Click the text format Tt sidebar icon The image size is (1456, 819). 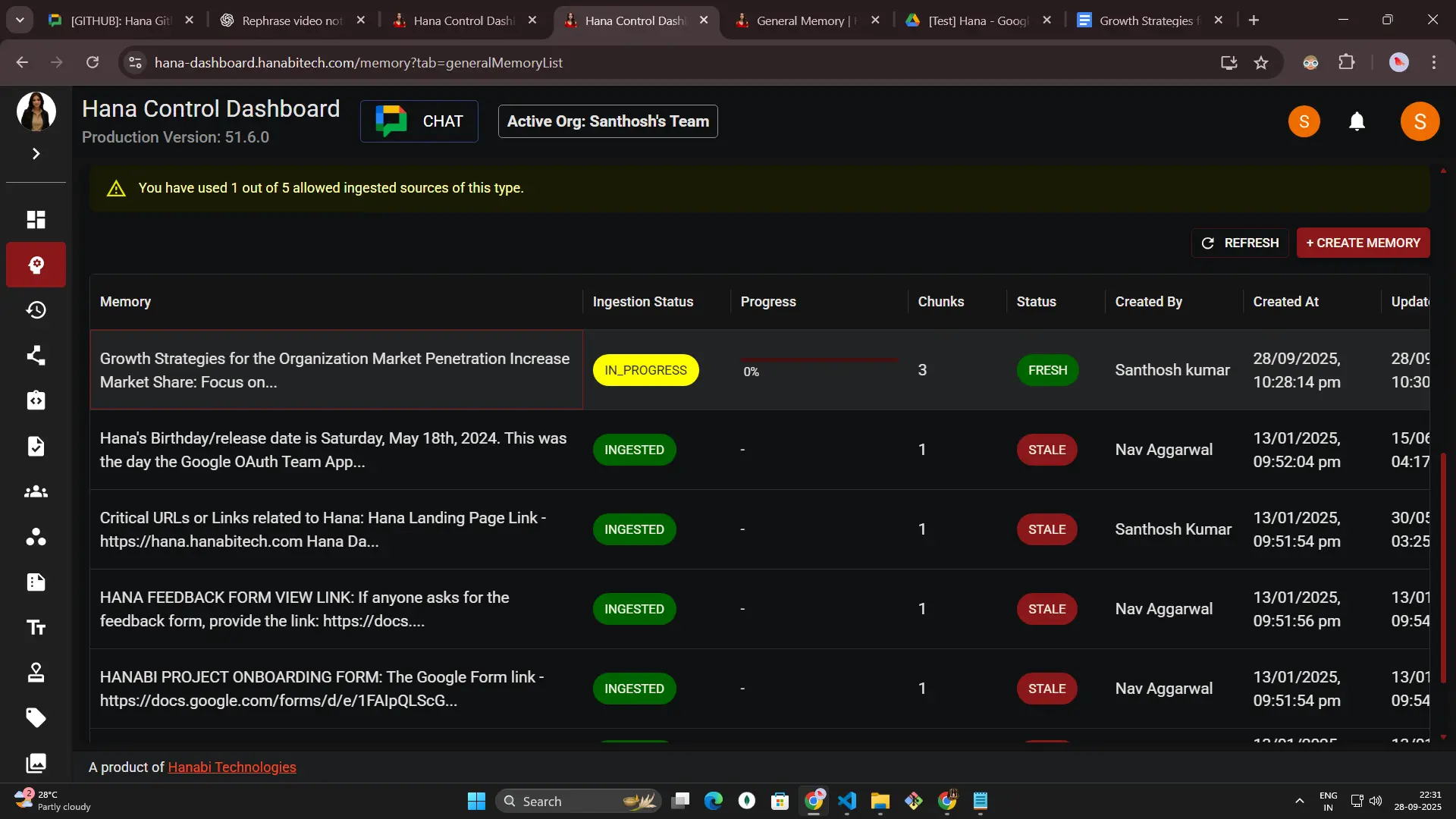coord(36,627)
